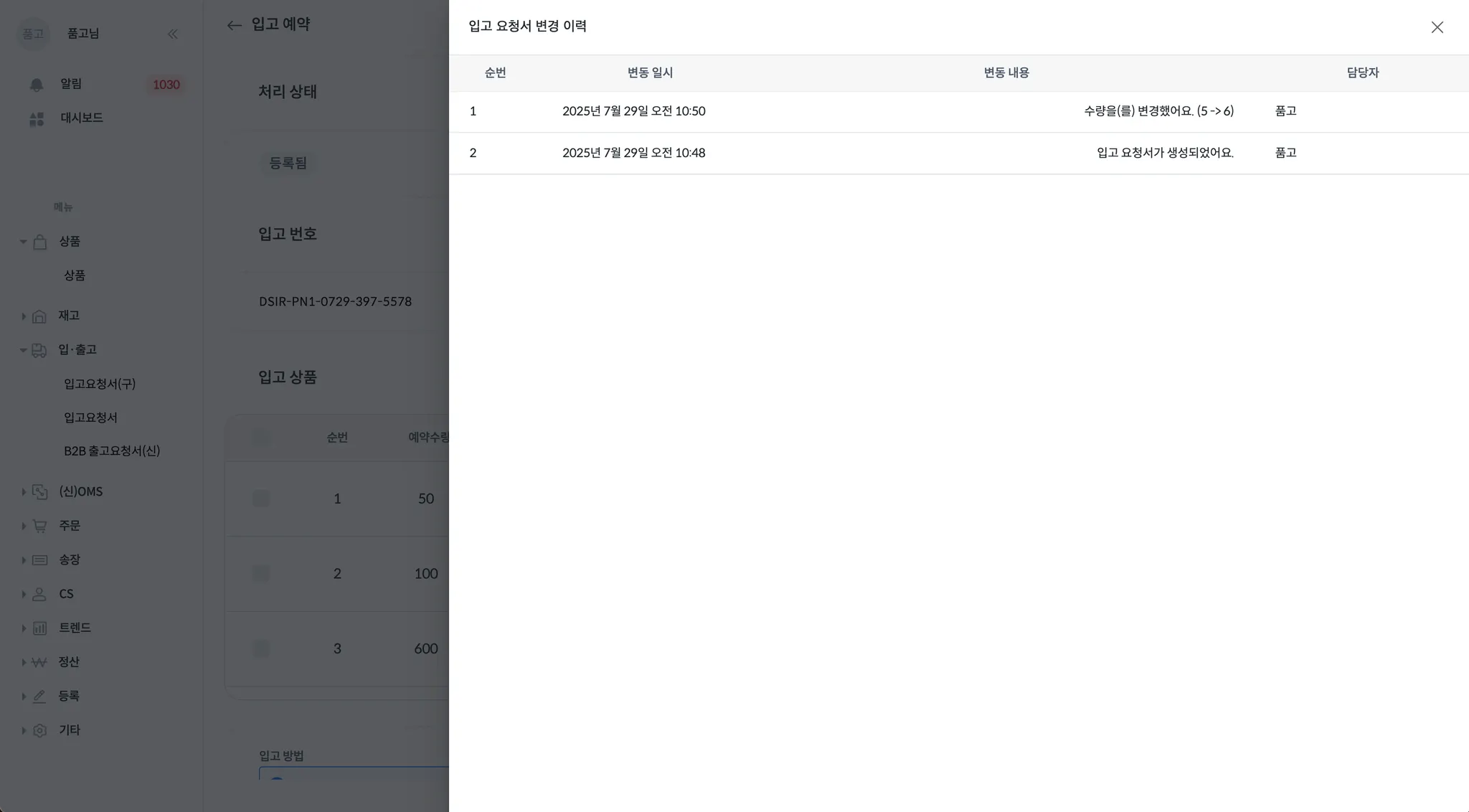
Task: Expand the CS menu arrow
Action: point(24,595)
